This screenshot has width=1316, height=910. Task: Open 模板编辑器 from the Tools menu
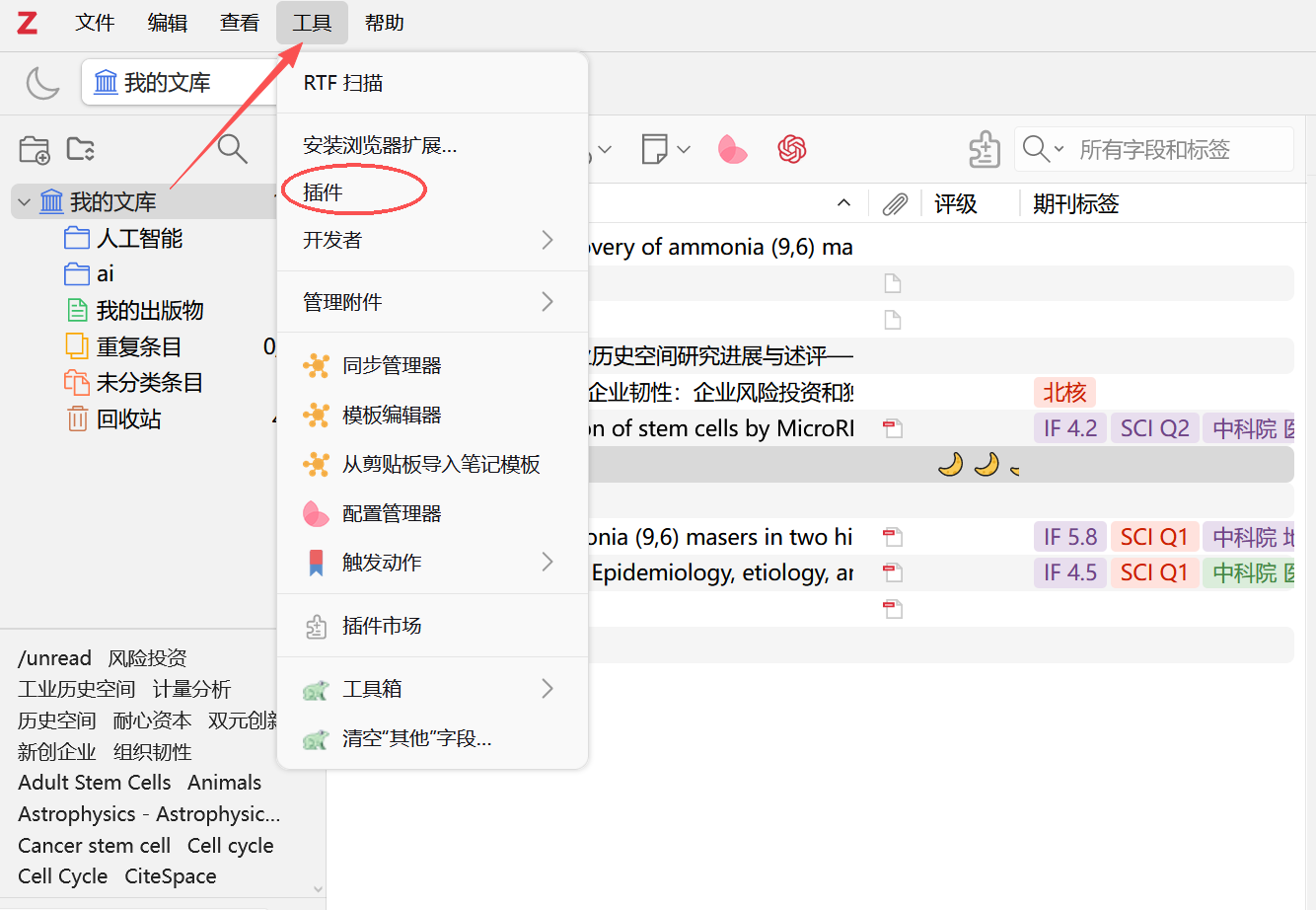(x=391, y=415)
